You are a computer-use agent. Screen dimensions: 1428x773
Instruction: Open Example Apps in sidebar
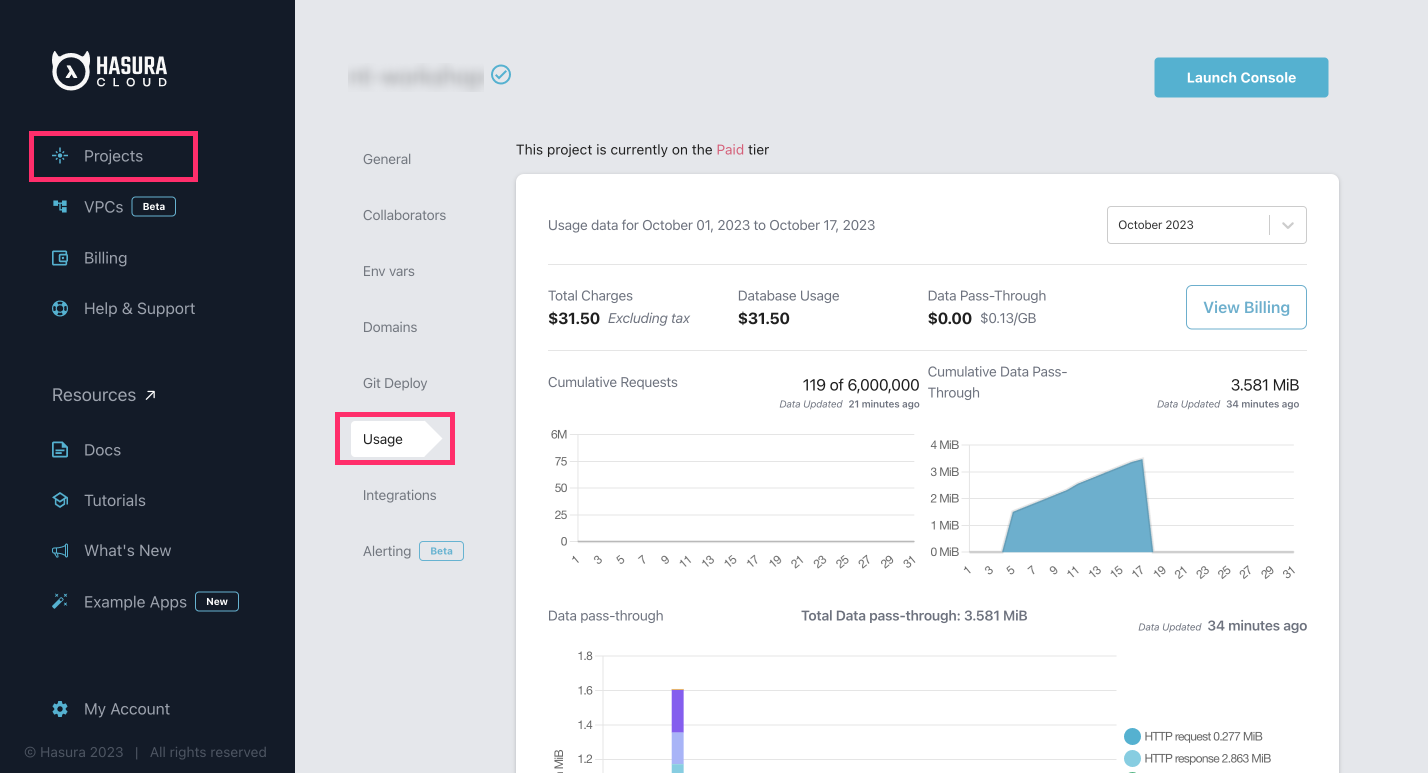pos(133,601)
